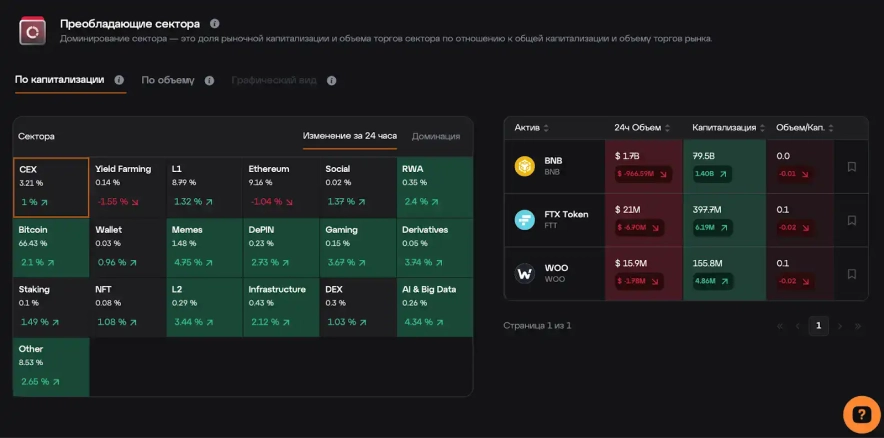Click info icon beside По капитализации tab
Image resolution: width=884 pixels, height=438 pixels.
click(x=119, y=80)
